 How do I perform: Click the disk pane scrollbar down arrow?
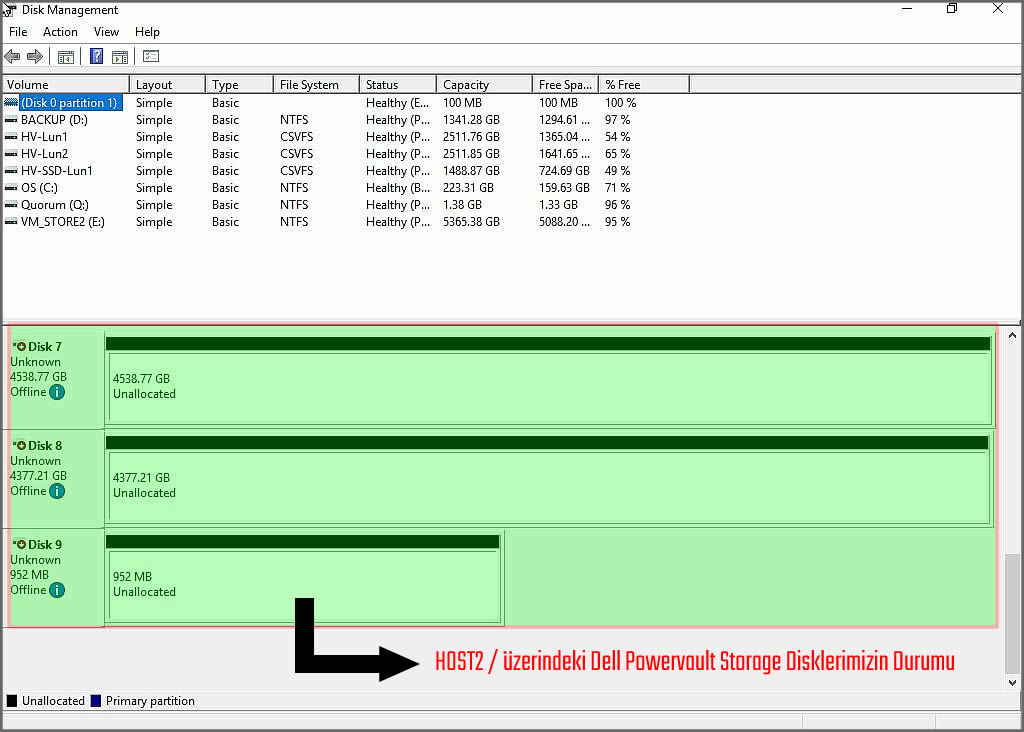coord(1012,683)
